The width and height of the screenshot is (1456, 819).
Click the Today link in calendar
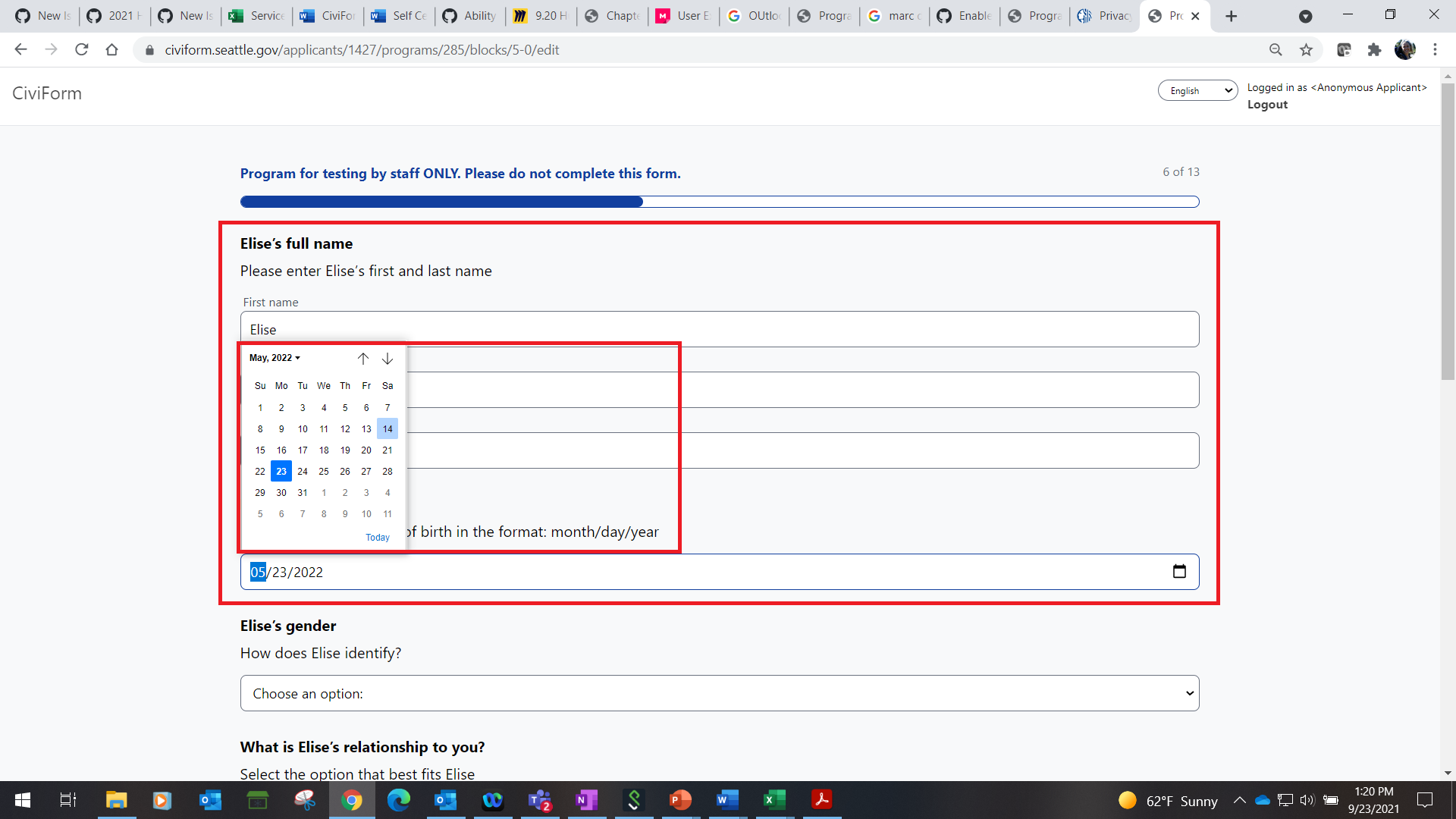[378, 538]
